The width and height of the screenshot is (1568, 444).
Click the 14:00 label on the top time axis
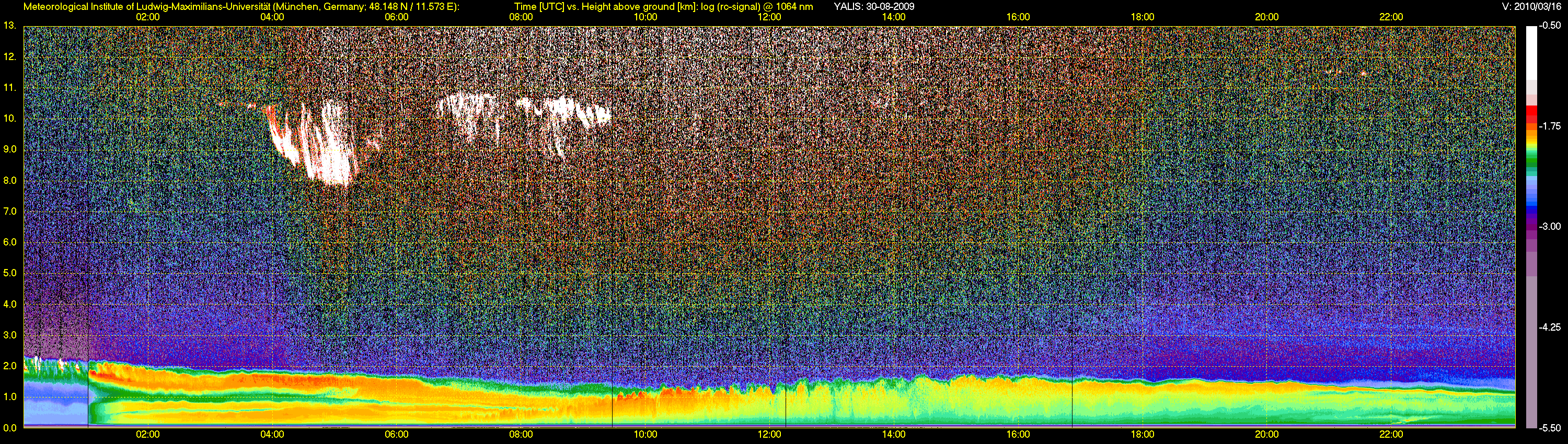[x=894, y=17]
